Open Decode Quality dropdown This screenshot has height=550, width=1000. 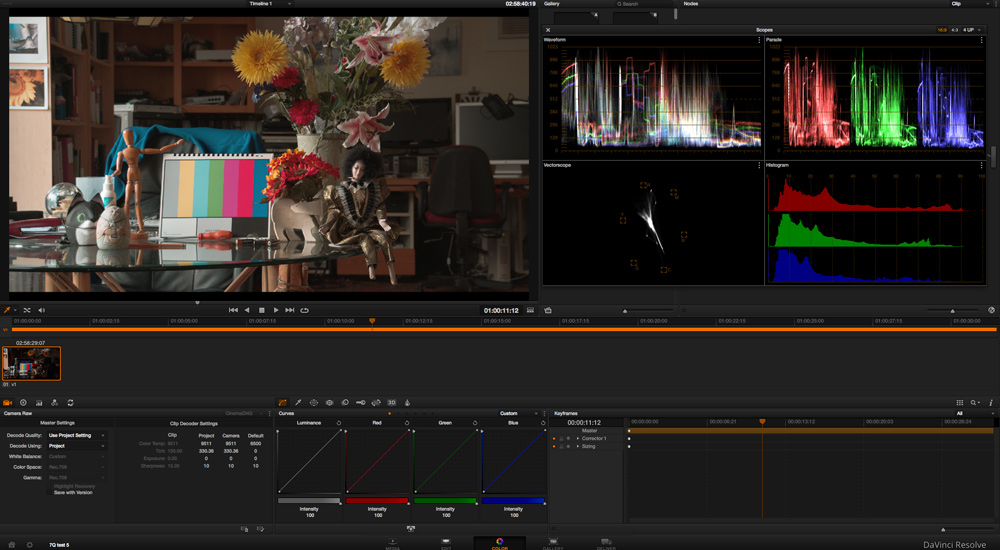(75, 435)
